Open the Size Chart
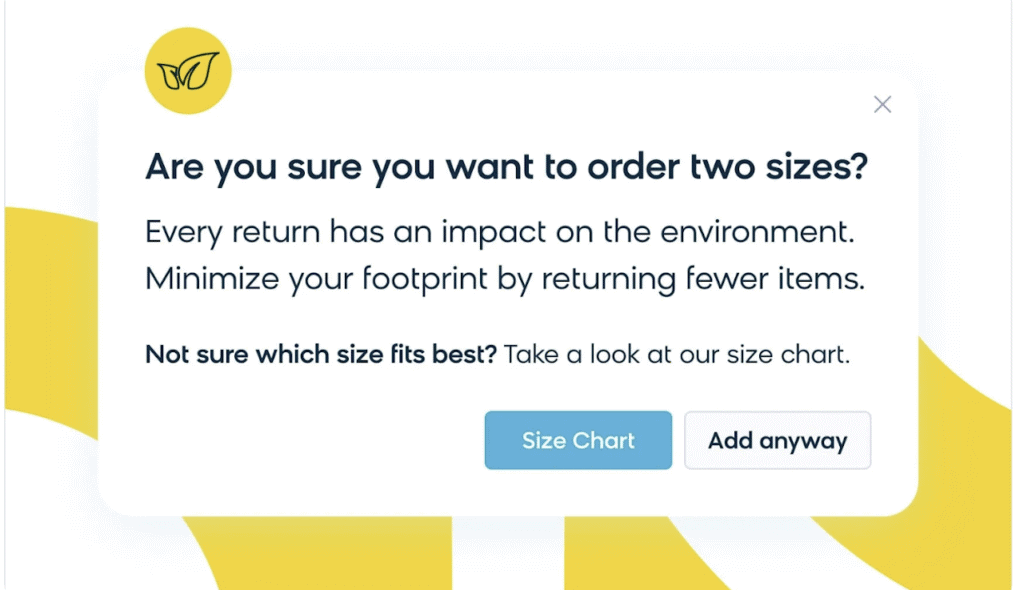The image size is (1024, 590). click(578, 440)
